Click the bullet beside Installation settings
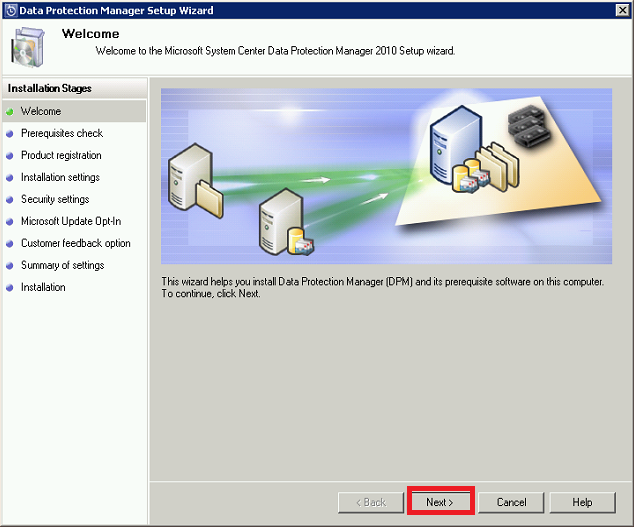 point(10,178)
